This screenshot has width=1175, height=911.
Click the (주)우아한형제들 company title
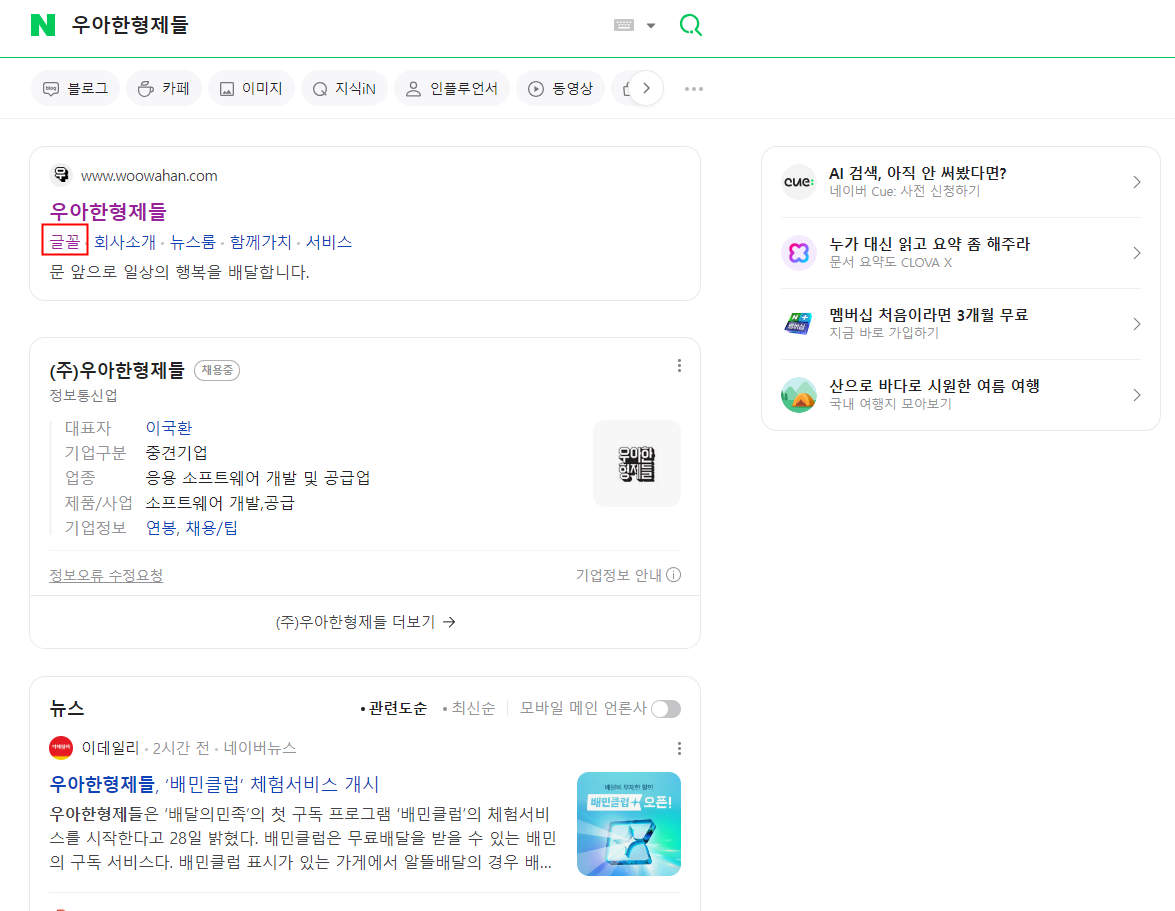[117, 370]
